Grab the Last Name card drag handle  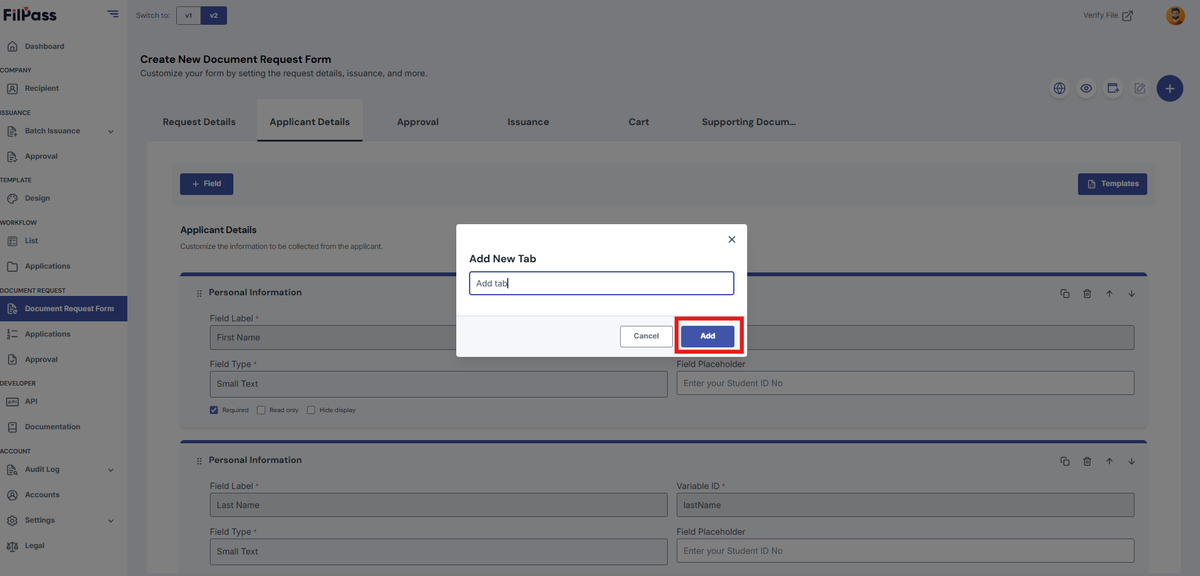pos(199,461)
